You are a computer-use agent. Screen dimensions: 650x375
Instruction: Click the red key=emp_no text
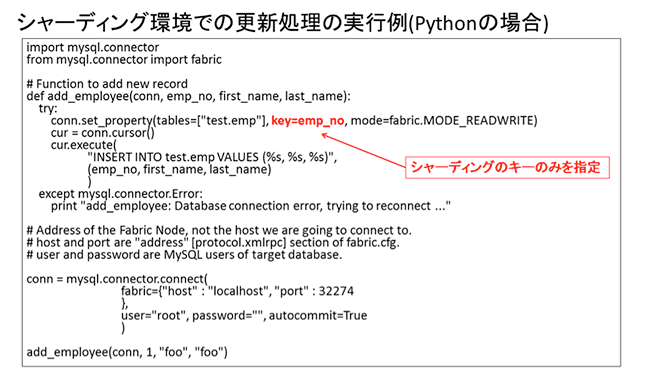point(308,121)
